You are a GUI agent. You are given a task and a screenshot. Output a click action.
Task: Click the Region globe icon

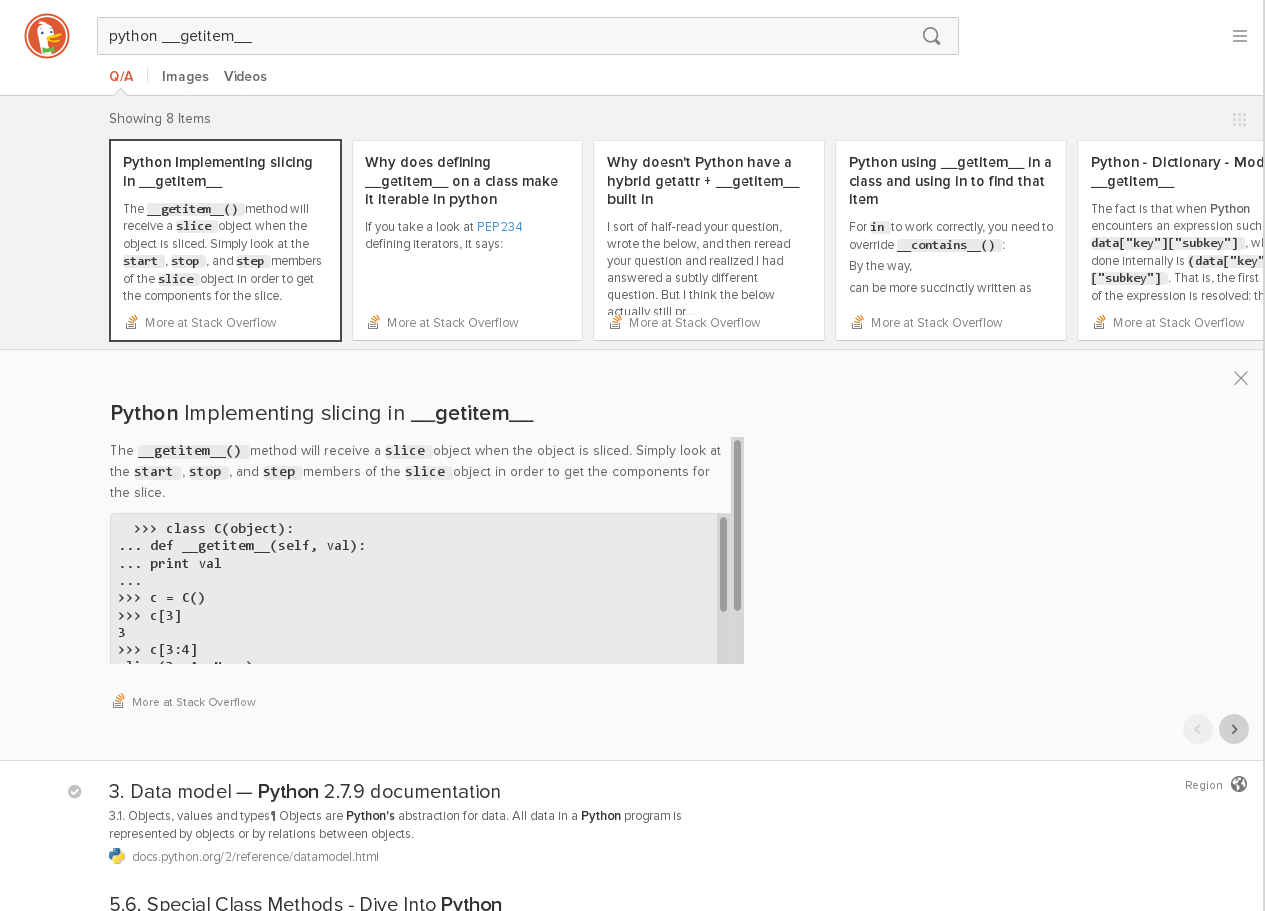click(x=1239, y=784)
